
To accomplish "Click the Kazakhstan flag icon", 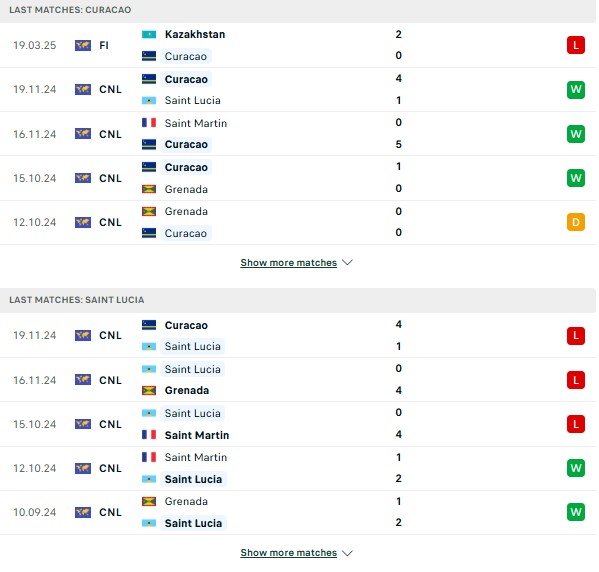I will (149, 34).
